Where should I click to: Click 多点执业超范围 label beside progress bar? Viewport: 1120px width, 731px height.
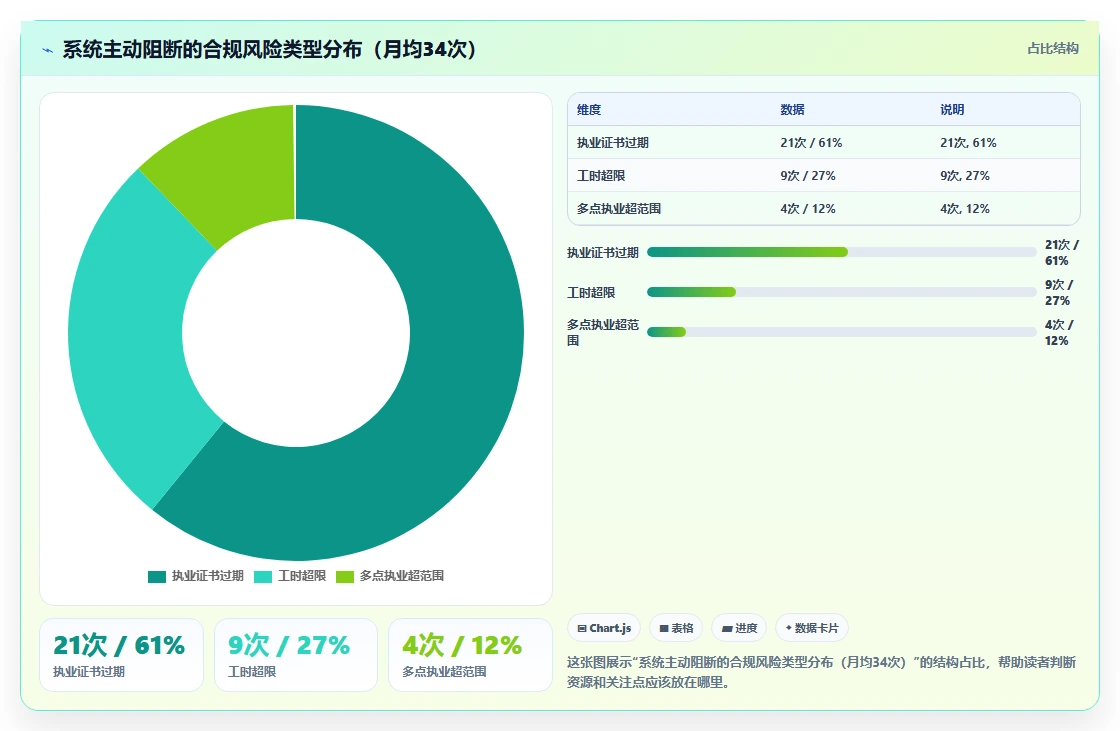pos(603,332)
